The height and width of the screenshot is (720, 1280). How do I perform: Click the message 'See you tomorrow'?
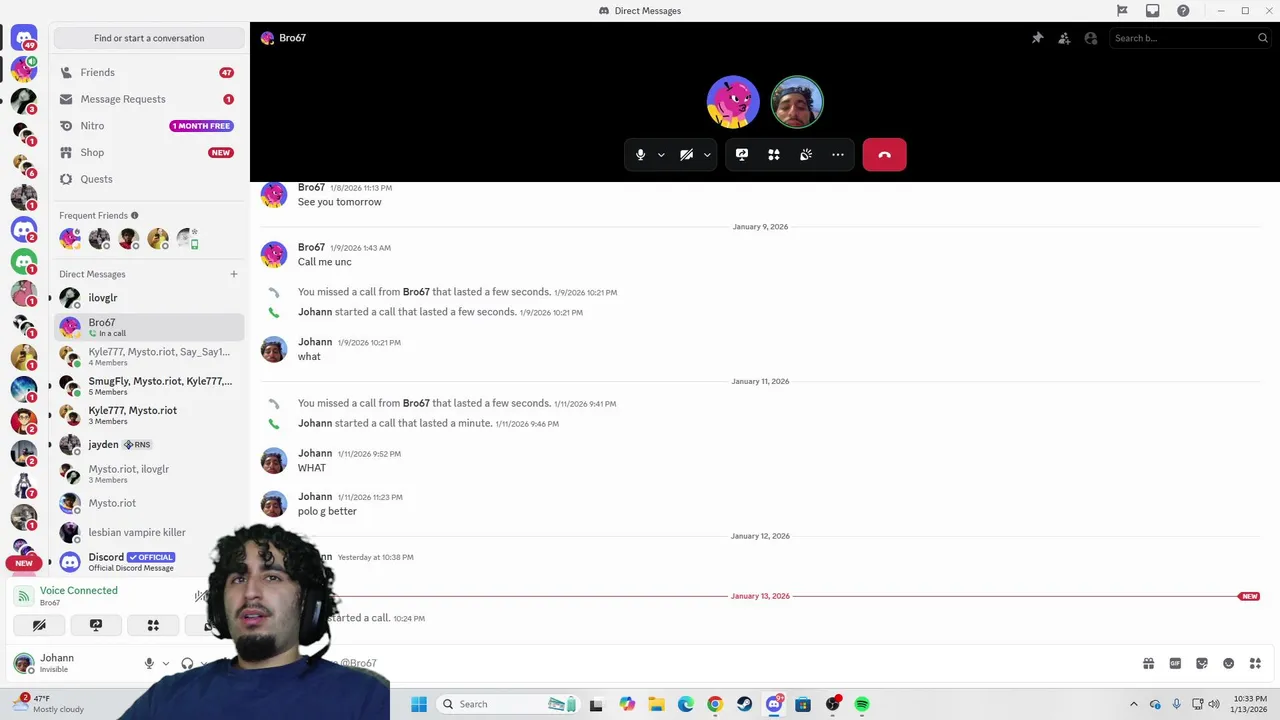[340, 202]
